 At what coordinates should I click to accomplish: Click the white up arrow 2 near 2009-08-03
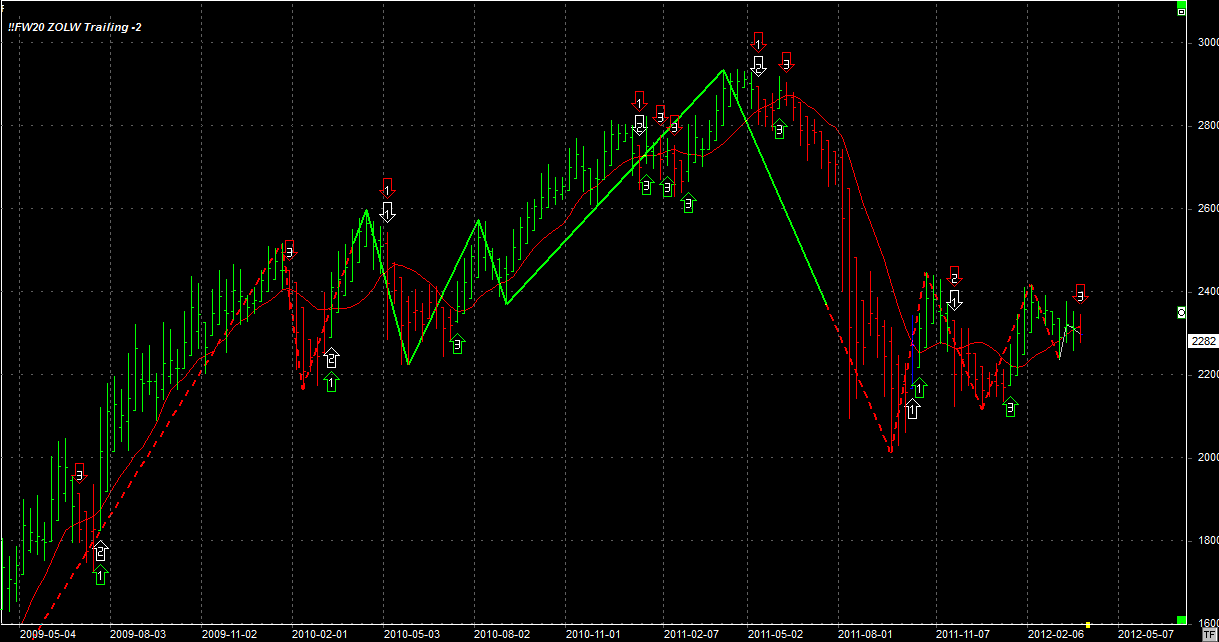(x=100, y=550)
